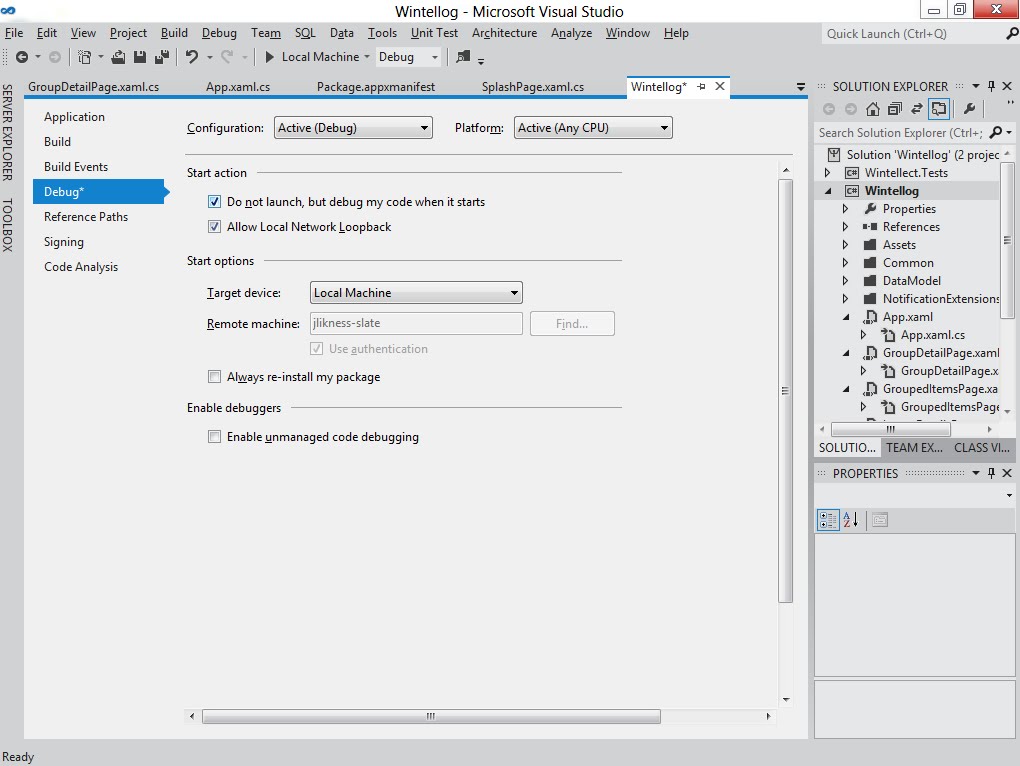The width and height of the screenshot is (1020, 766).
Task: Click the Save All toolbar icon
Action: pos(161,57)
